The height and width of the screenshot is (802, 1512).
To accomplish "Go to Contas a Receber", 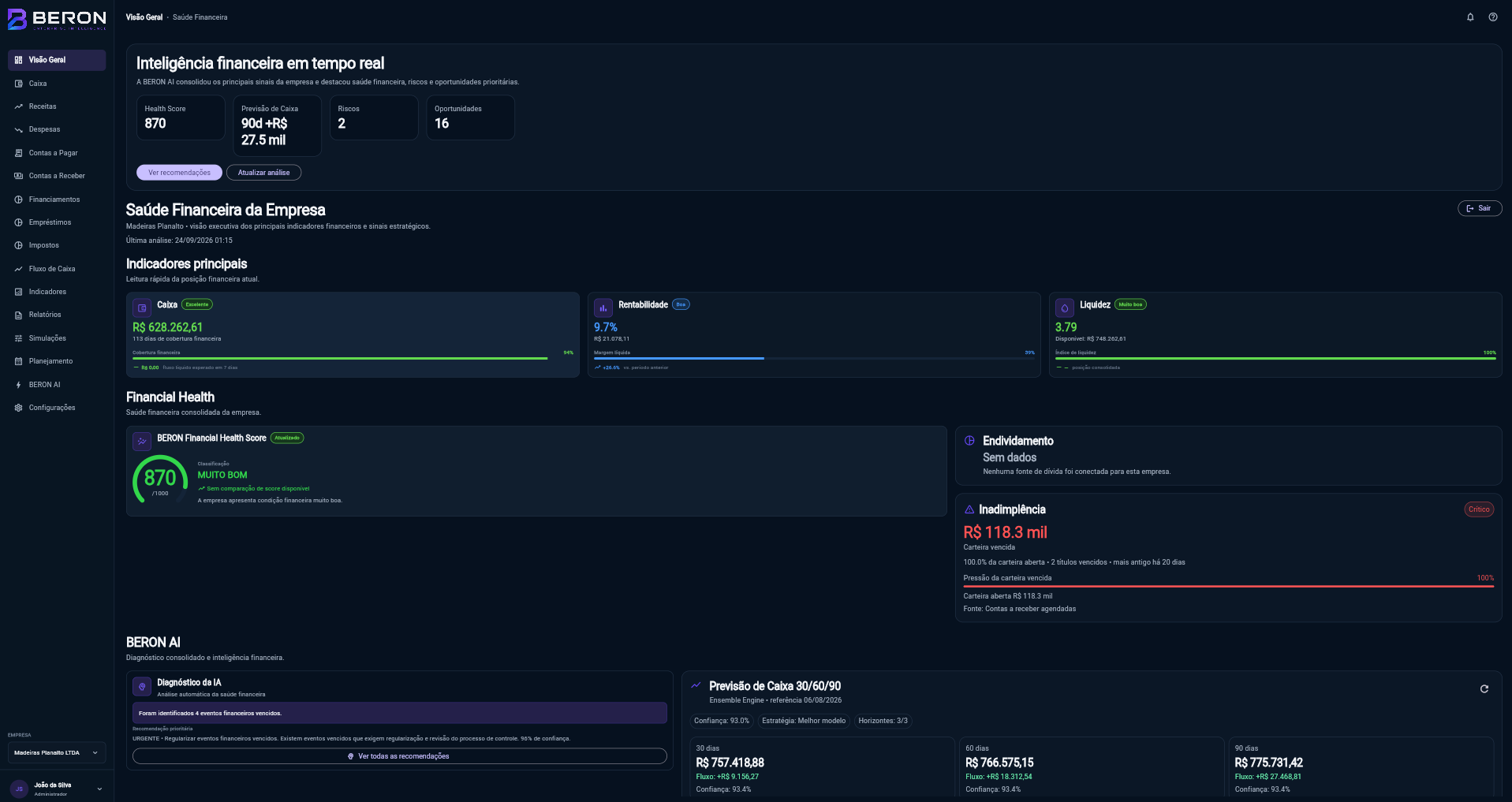I will tap(57, 176).
